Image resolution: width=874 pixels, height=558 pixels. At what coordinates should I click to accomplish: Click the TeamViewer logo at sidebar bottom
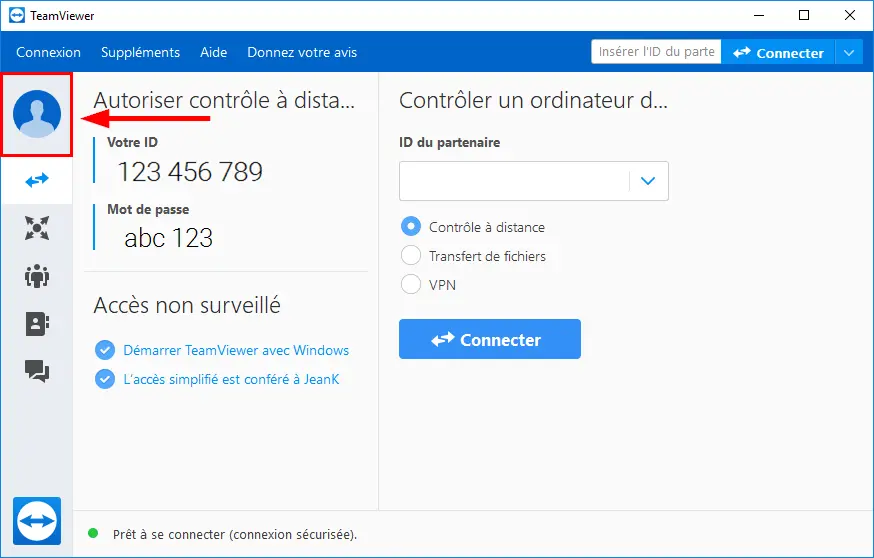[x=37, y=521]
